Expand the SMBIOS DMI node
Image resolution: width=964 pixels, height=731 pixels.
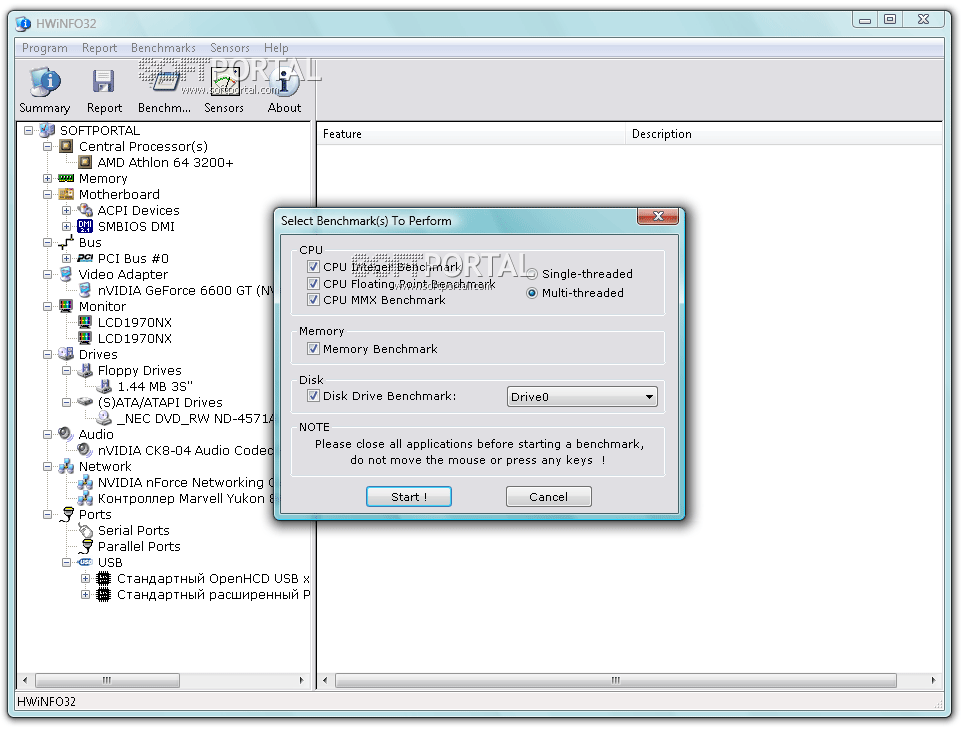click(x=66, y=226)
